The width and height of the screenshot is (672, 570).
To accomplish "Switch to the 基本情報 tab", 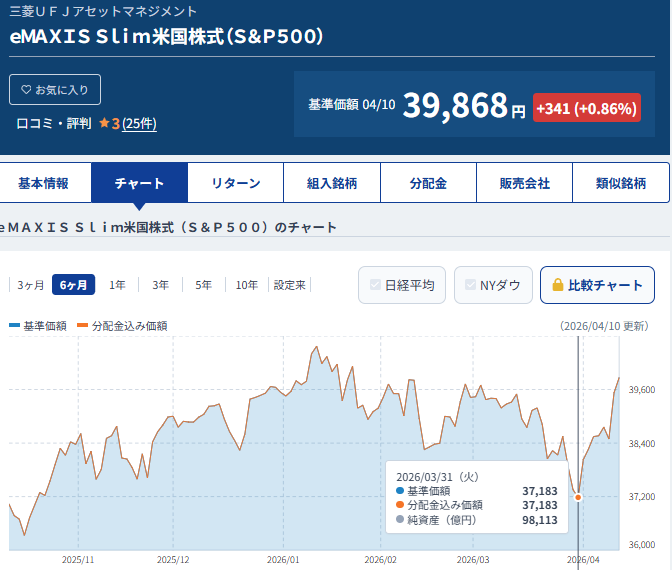I will point(43,183).
